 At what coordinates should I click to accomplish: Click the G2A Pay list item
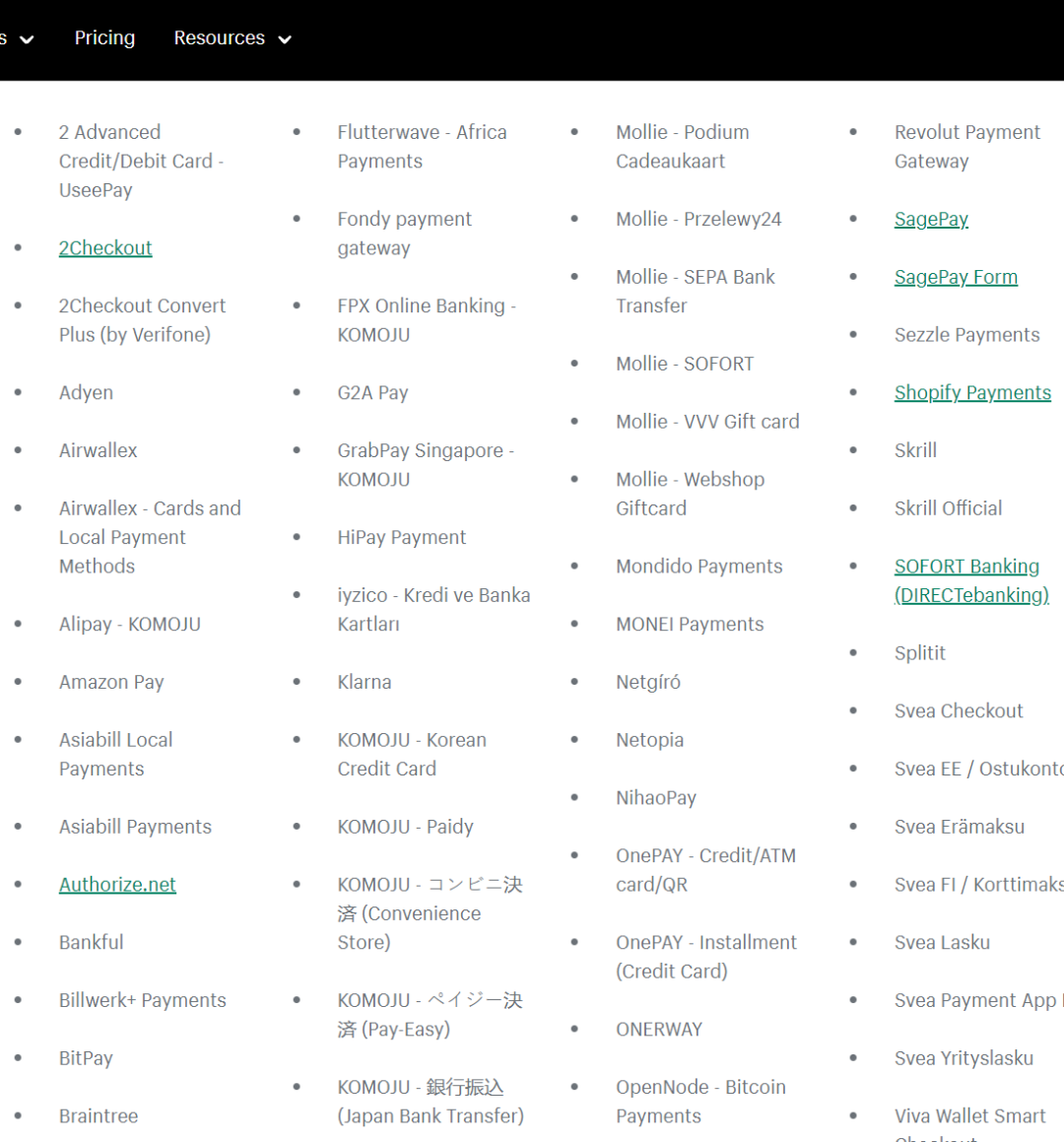click(x=372, y=393)
